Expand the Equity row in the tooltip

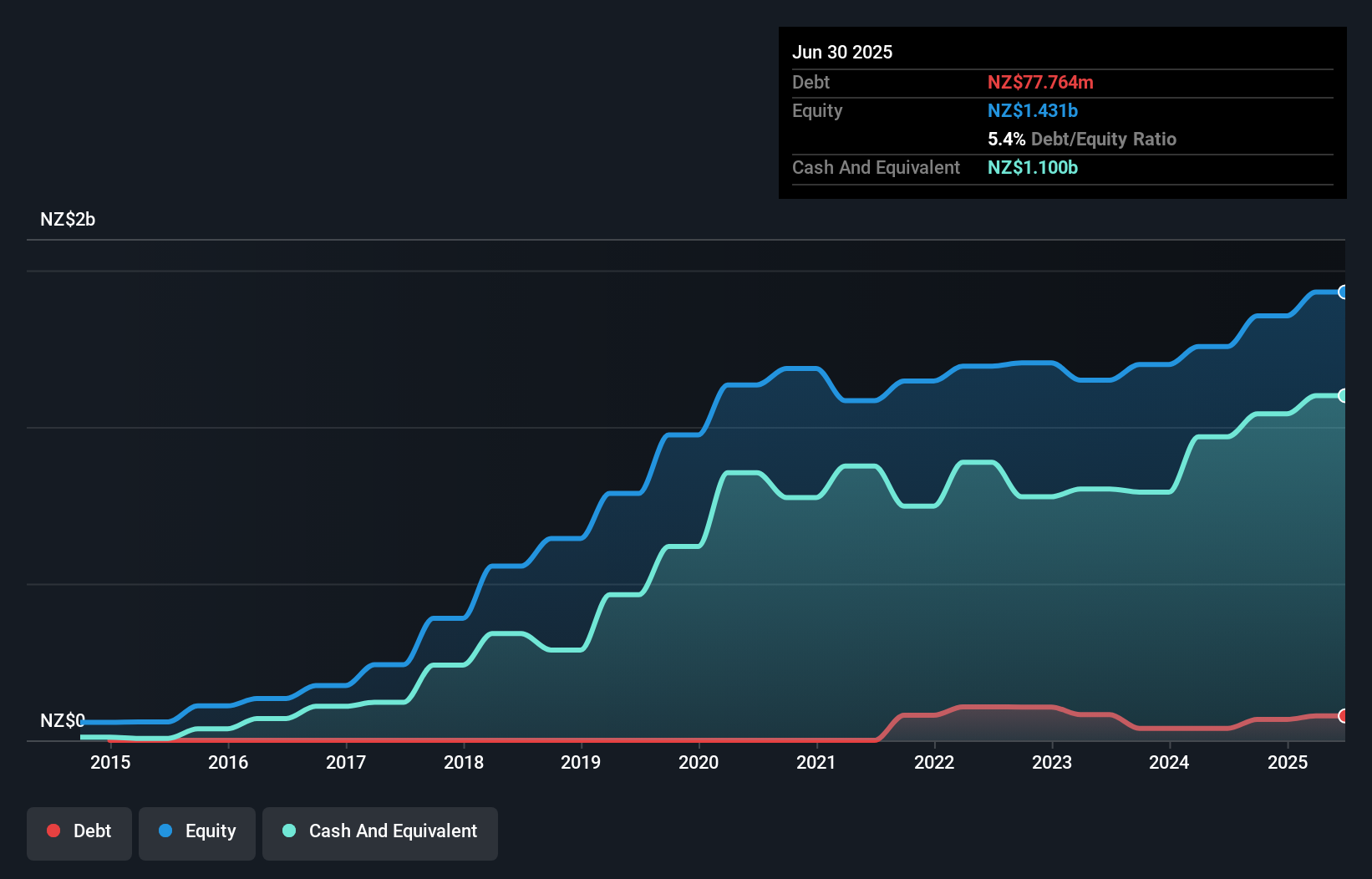(x=816, y=110)
